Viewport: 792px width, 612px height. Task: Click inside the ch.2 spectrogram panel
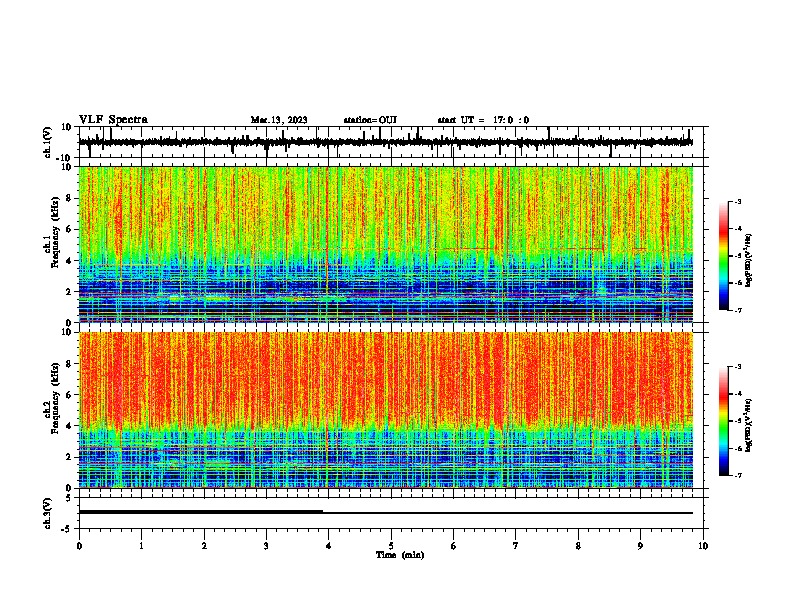386,410
